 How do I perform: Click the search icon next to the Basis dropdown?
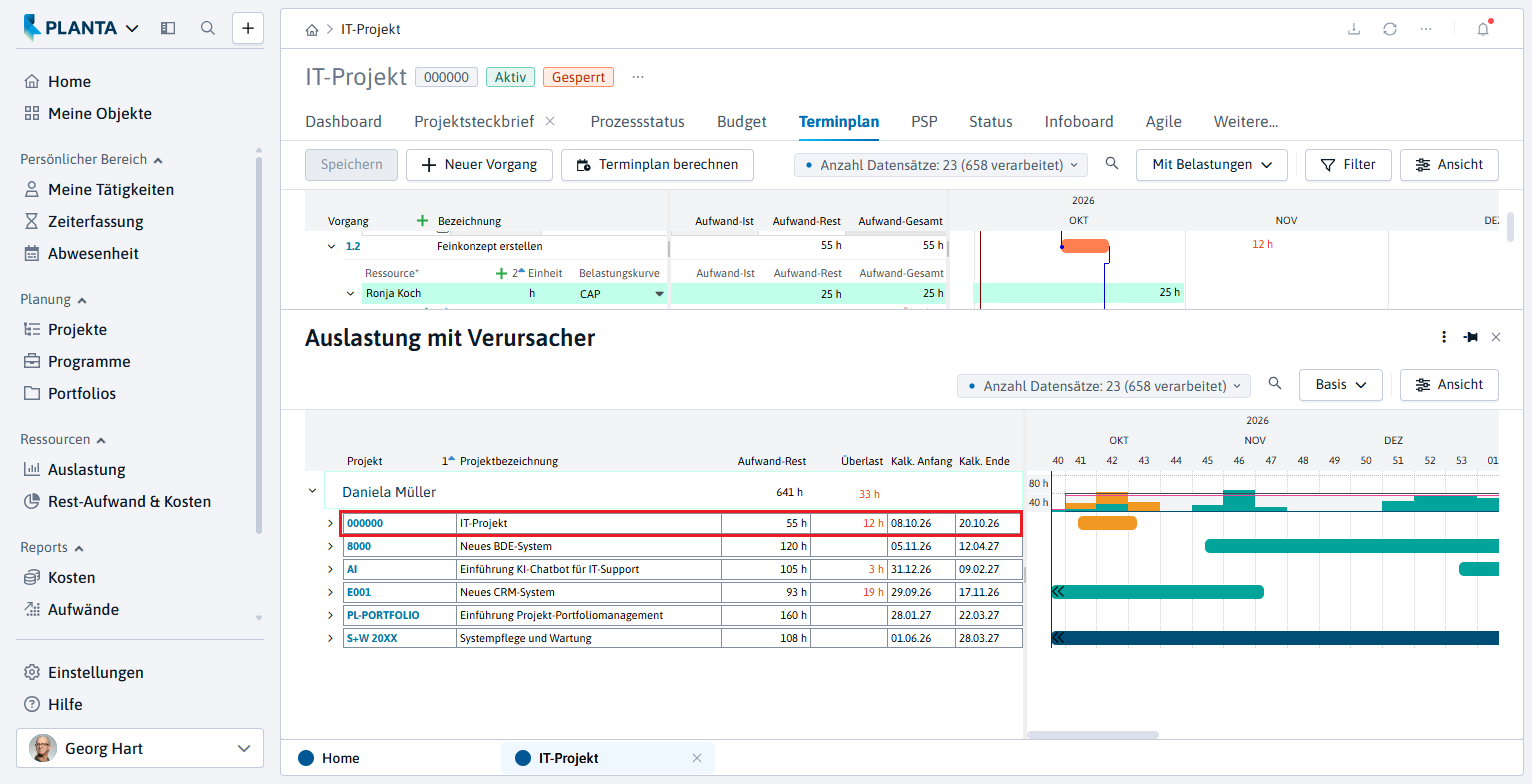(1275, 384)
